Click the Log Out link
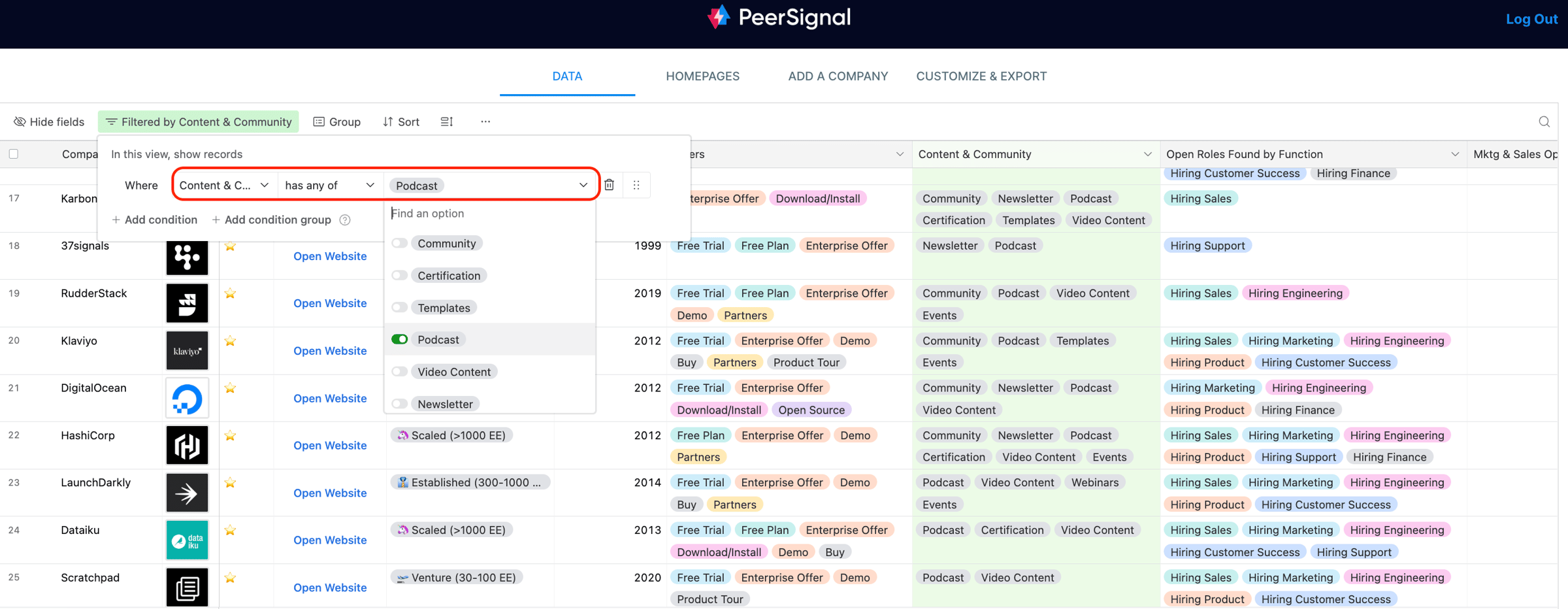1568x609 pixels. [x=1531, y=18]
